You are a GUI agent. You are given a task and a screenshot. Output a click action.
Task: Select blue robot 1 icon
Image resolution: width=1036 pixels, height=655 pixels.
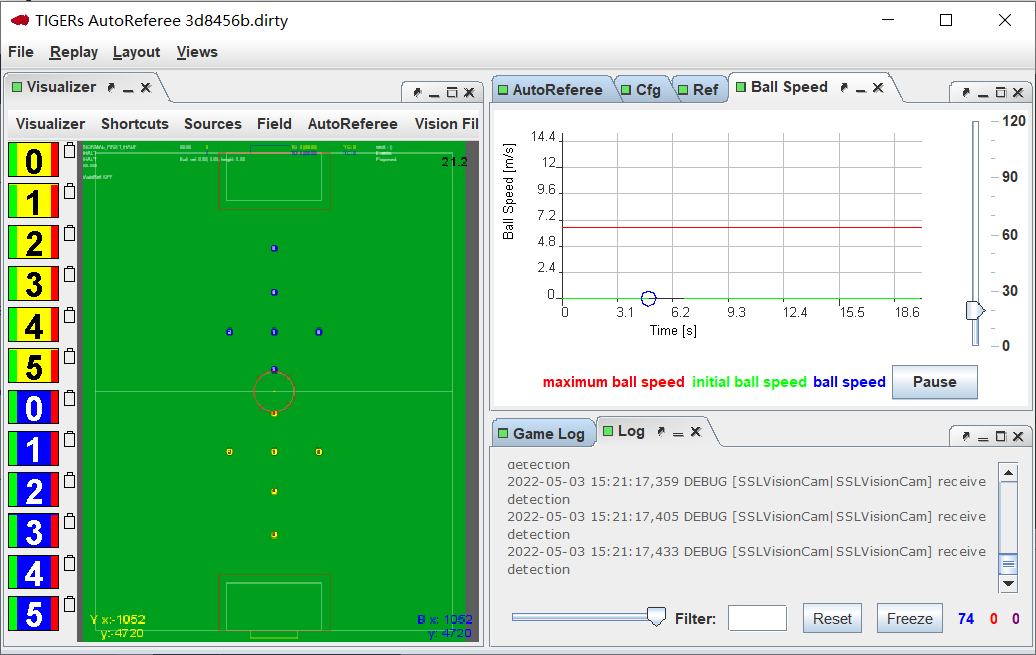[x=33, y=448]
